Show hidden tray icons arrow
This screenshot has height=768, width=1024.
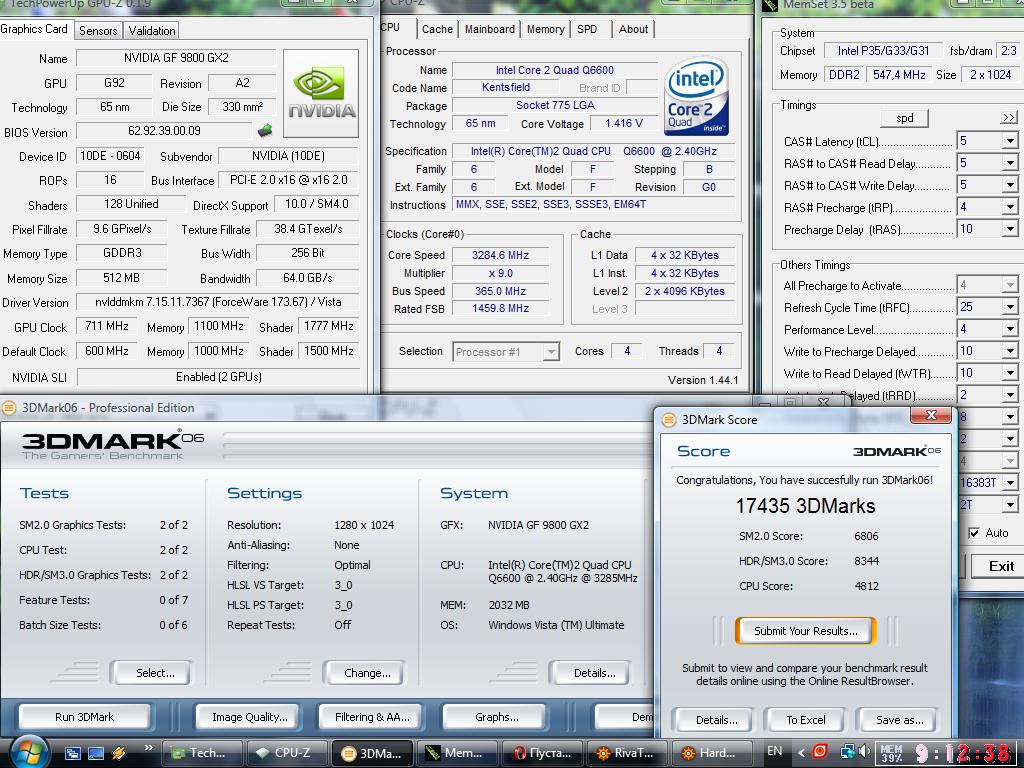click(801, 753)
